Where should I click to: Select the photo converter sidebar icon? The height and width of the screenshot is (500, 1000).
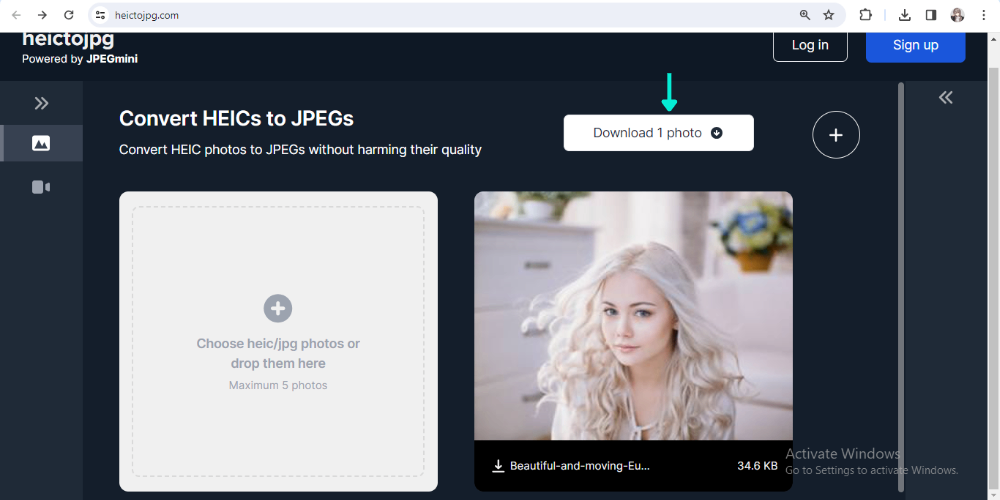[x=41, y=143]
